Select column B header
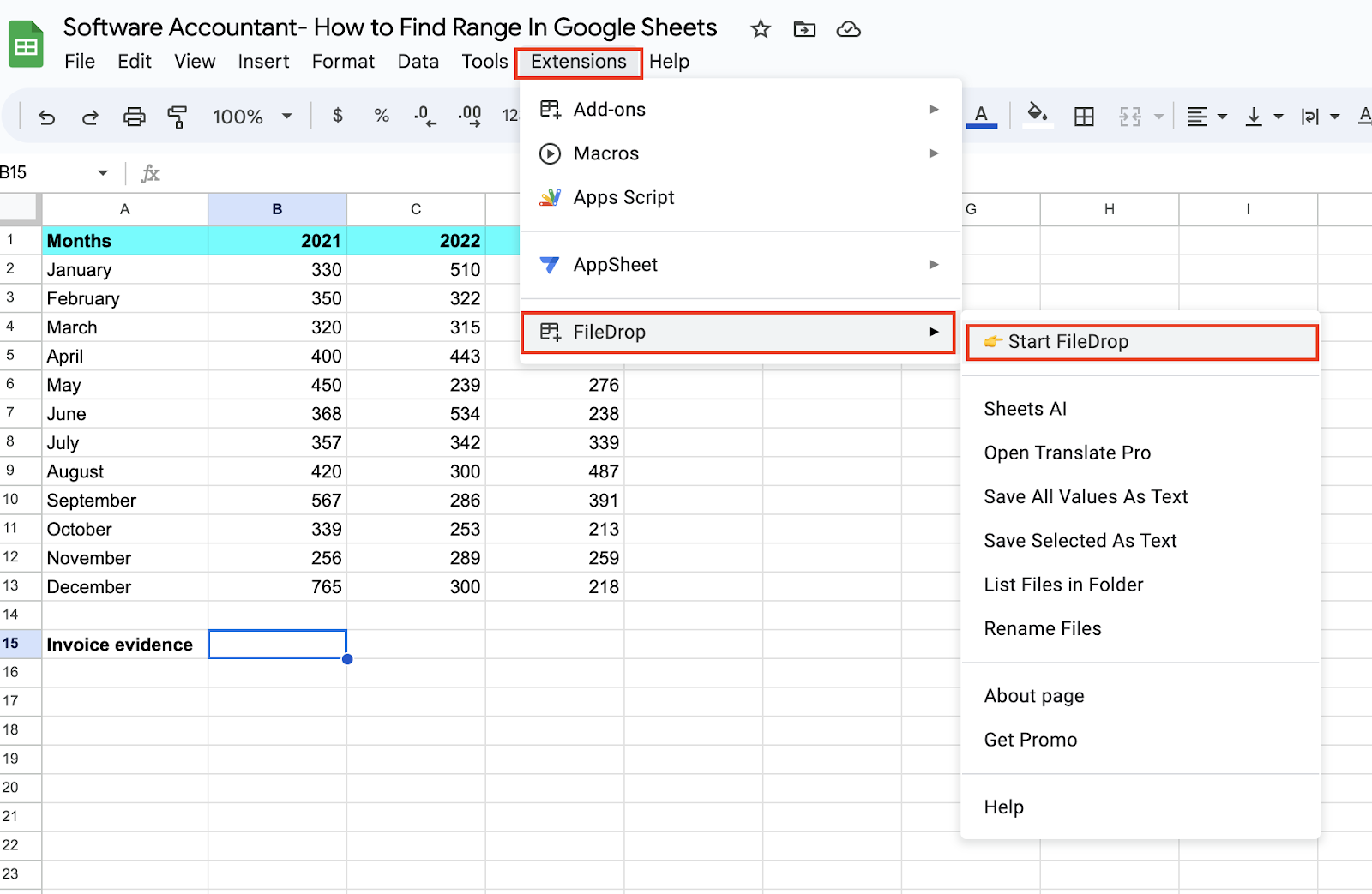 [x=277, y=209]
